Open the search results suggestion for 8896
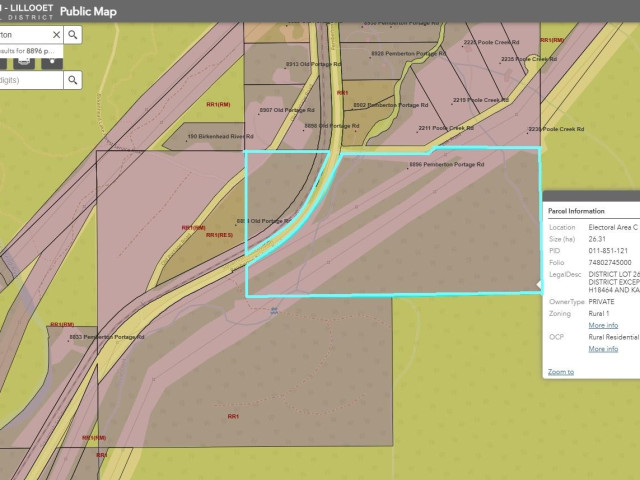 [x=30, y=49]
